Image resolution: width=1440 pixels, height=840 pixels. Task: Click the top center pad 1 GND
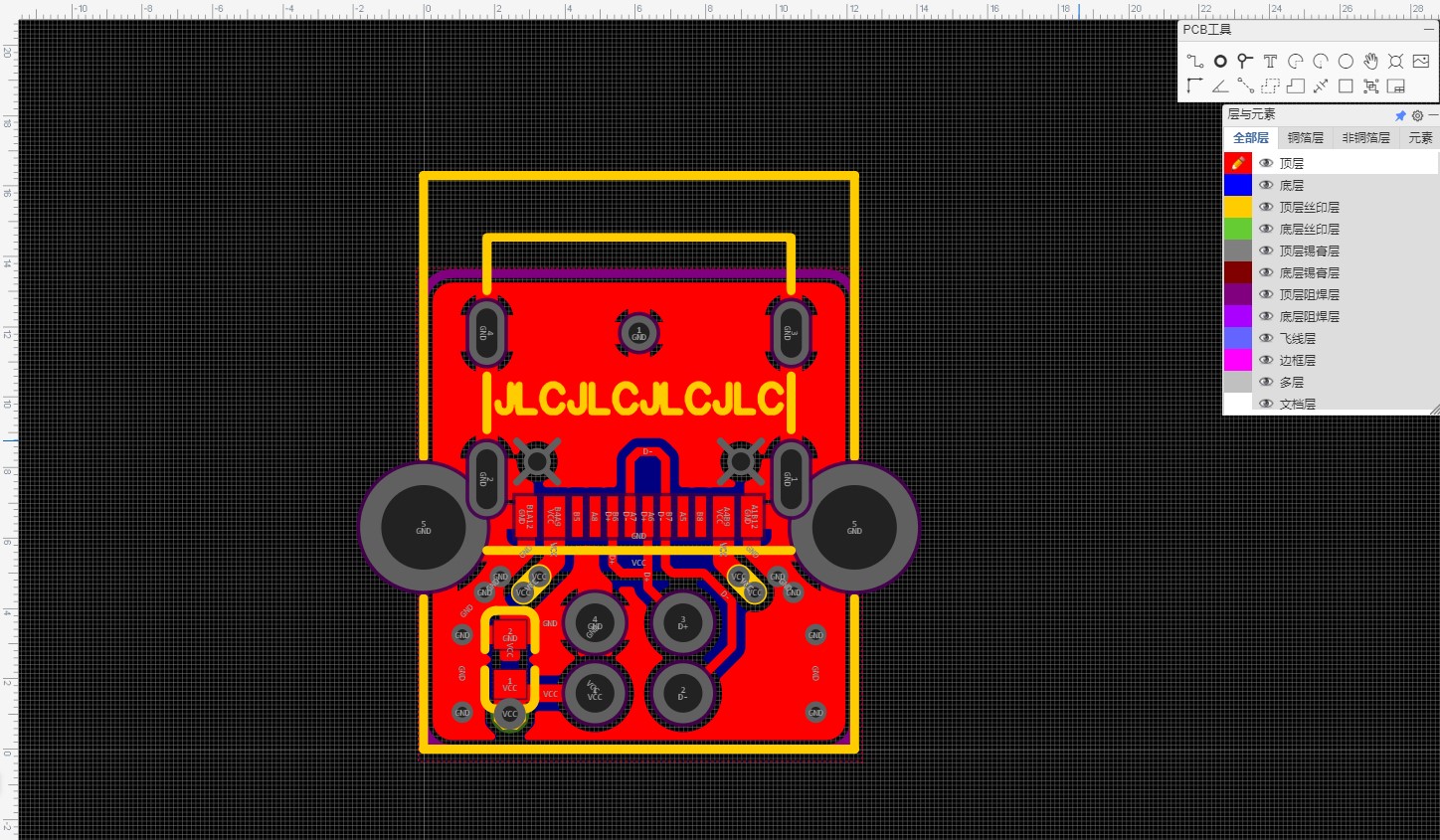pos(638,334)
